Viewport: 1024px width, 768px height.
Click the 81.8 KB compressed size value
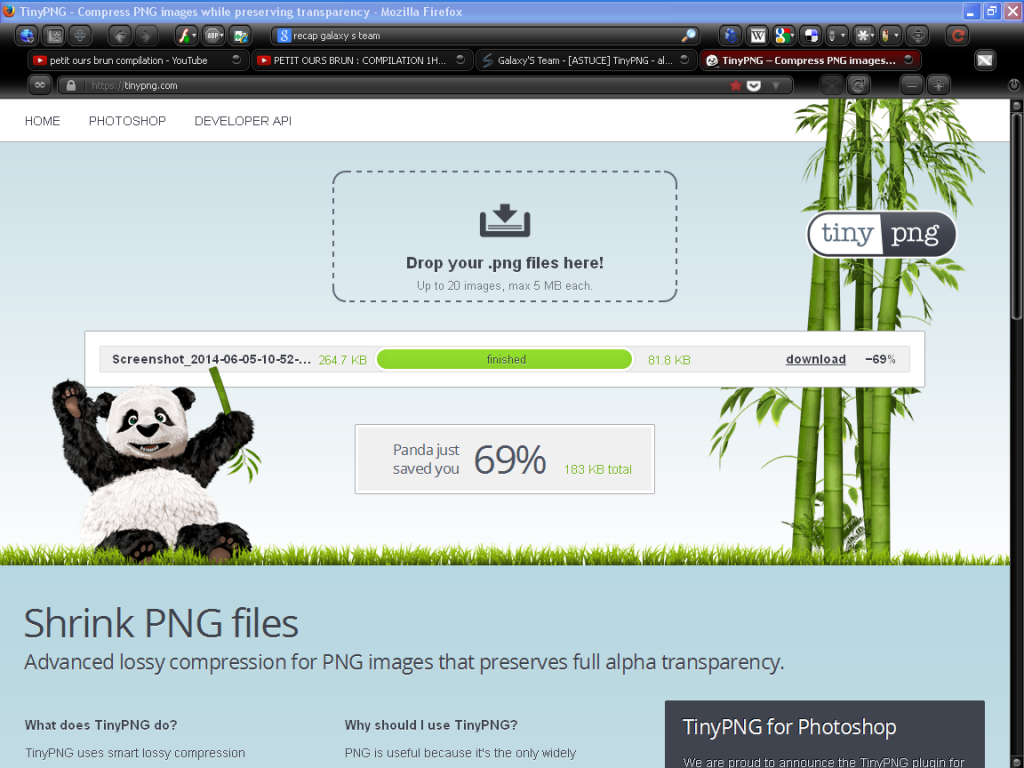click(669, 360)
